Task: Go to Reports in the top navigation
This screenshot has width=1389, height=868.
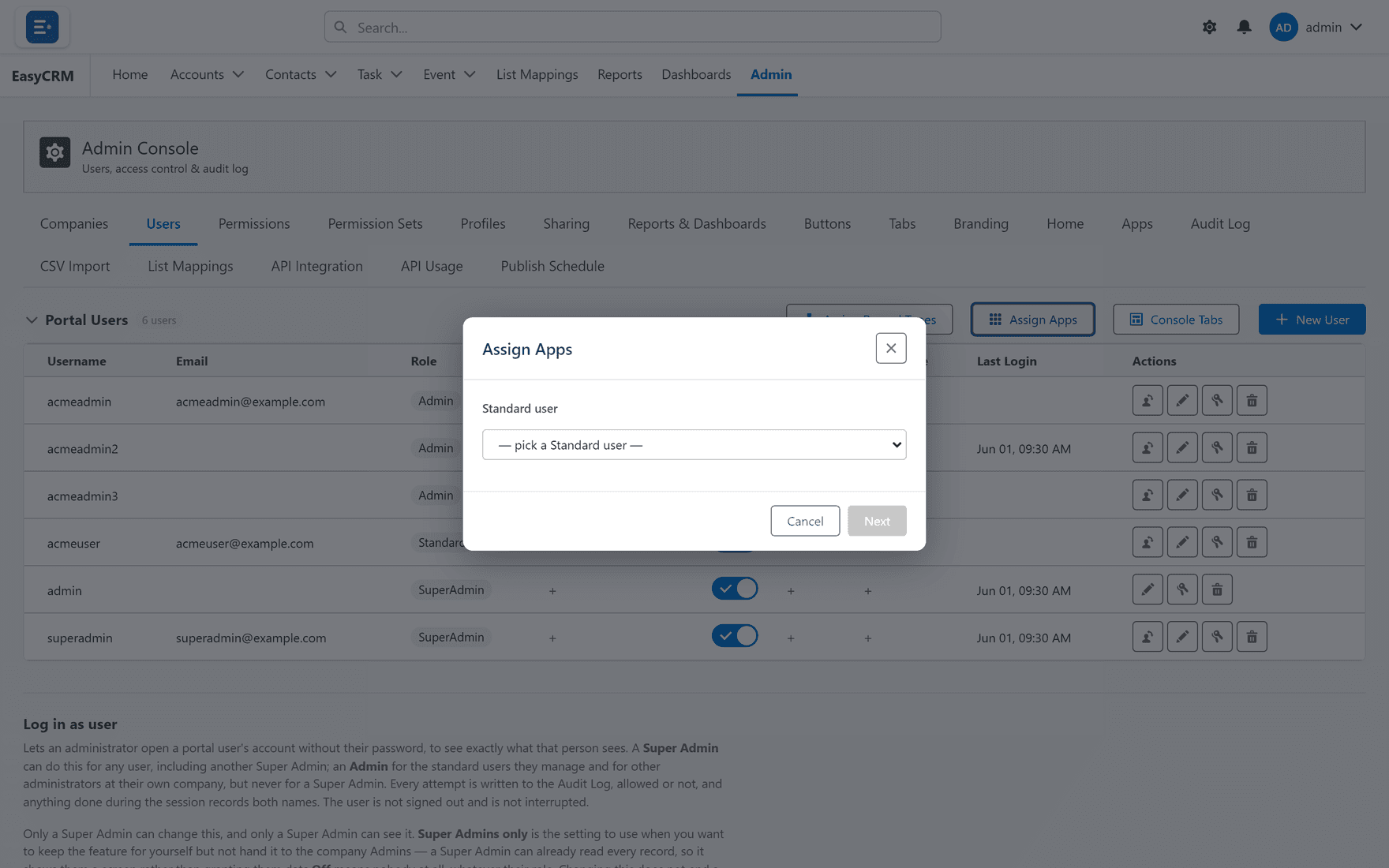Action: [620, 74]
